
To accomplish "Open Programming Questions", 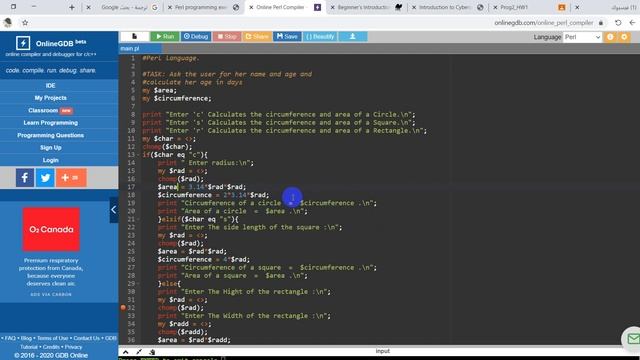I will (x=51, y=135).
